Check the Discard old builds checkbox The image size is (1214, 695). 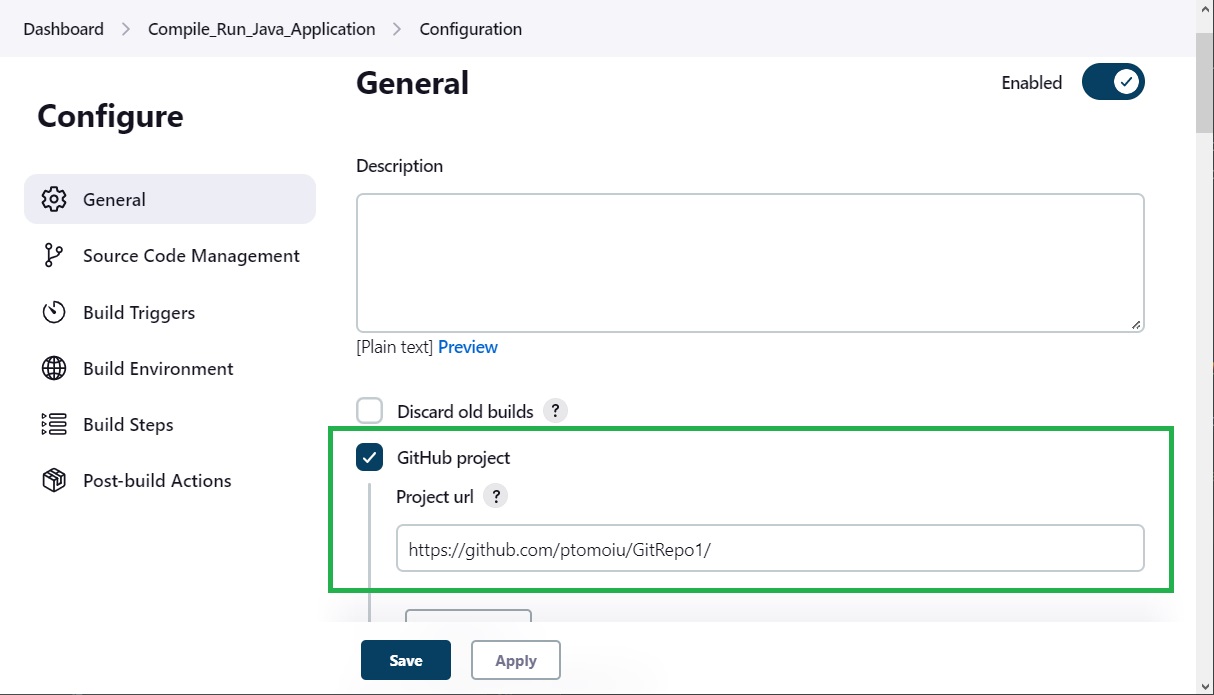pyautogui.click(x=370, y=411)
